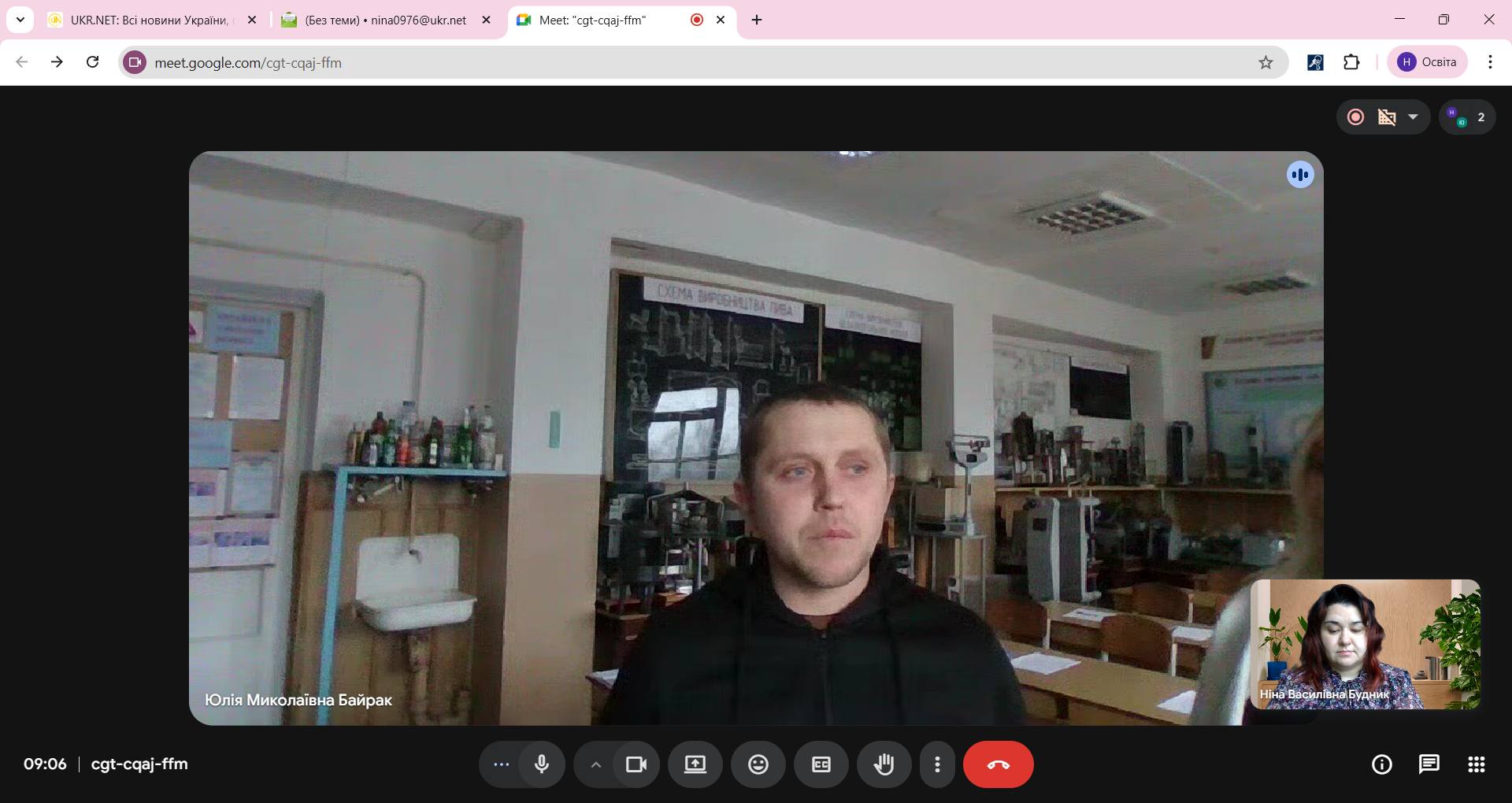Raise your hand in the meeting
The height and width of the screenshot is (803, 1512).
(884, 764)
